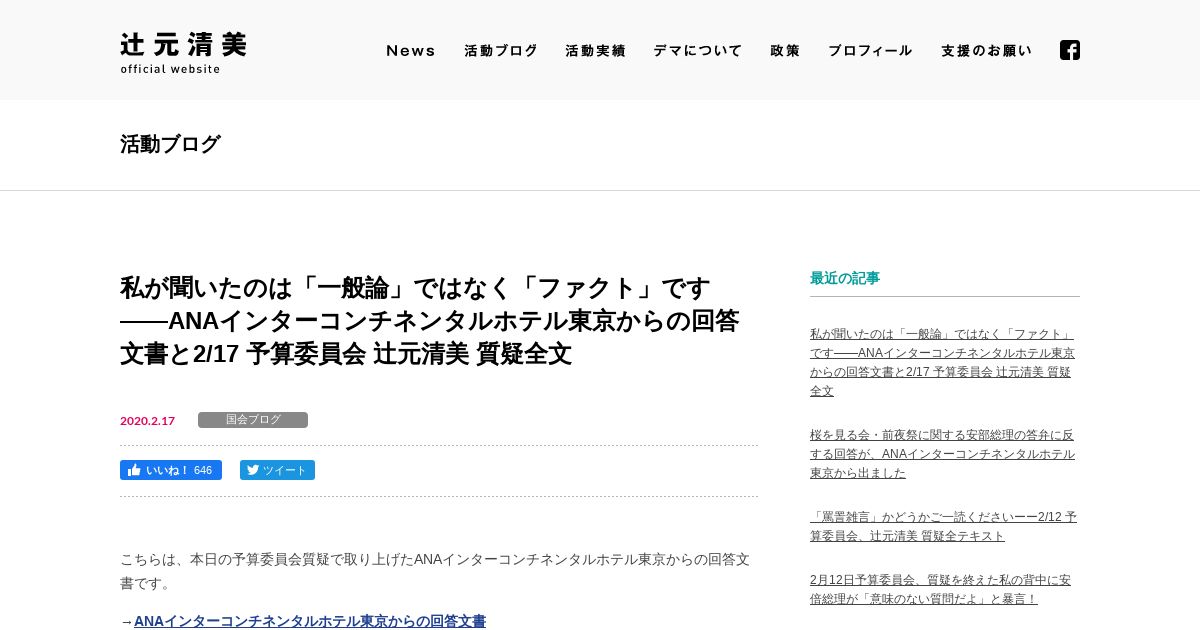This screenshot has height=630, width=1200.
Task: Click the 活動ブログ page heading
Action: point(170,144)
